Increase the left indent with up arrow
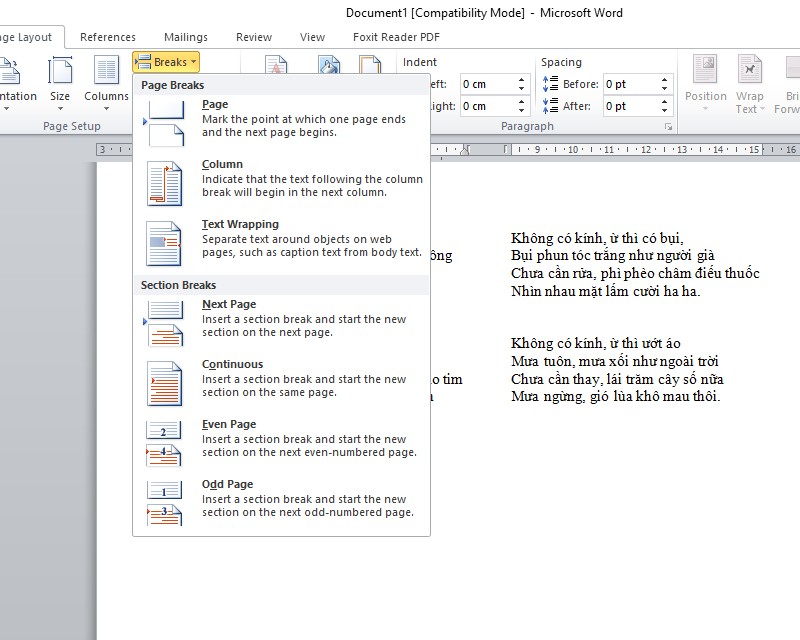The width and height of the screenshot is (800, 640). [x=521, y=80]
